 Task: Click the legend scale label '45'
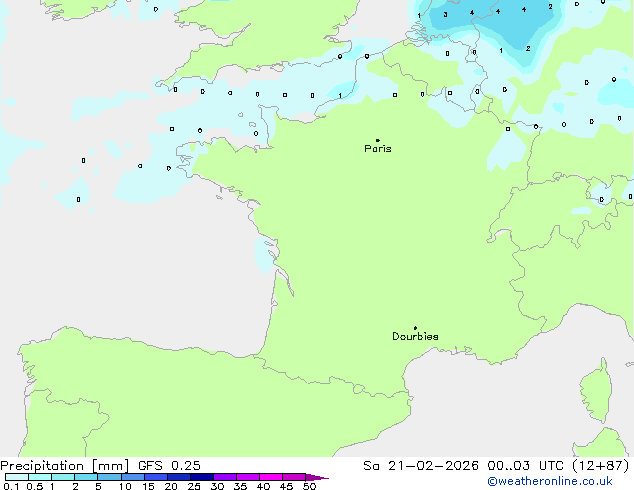(x=286, y=486)
